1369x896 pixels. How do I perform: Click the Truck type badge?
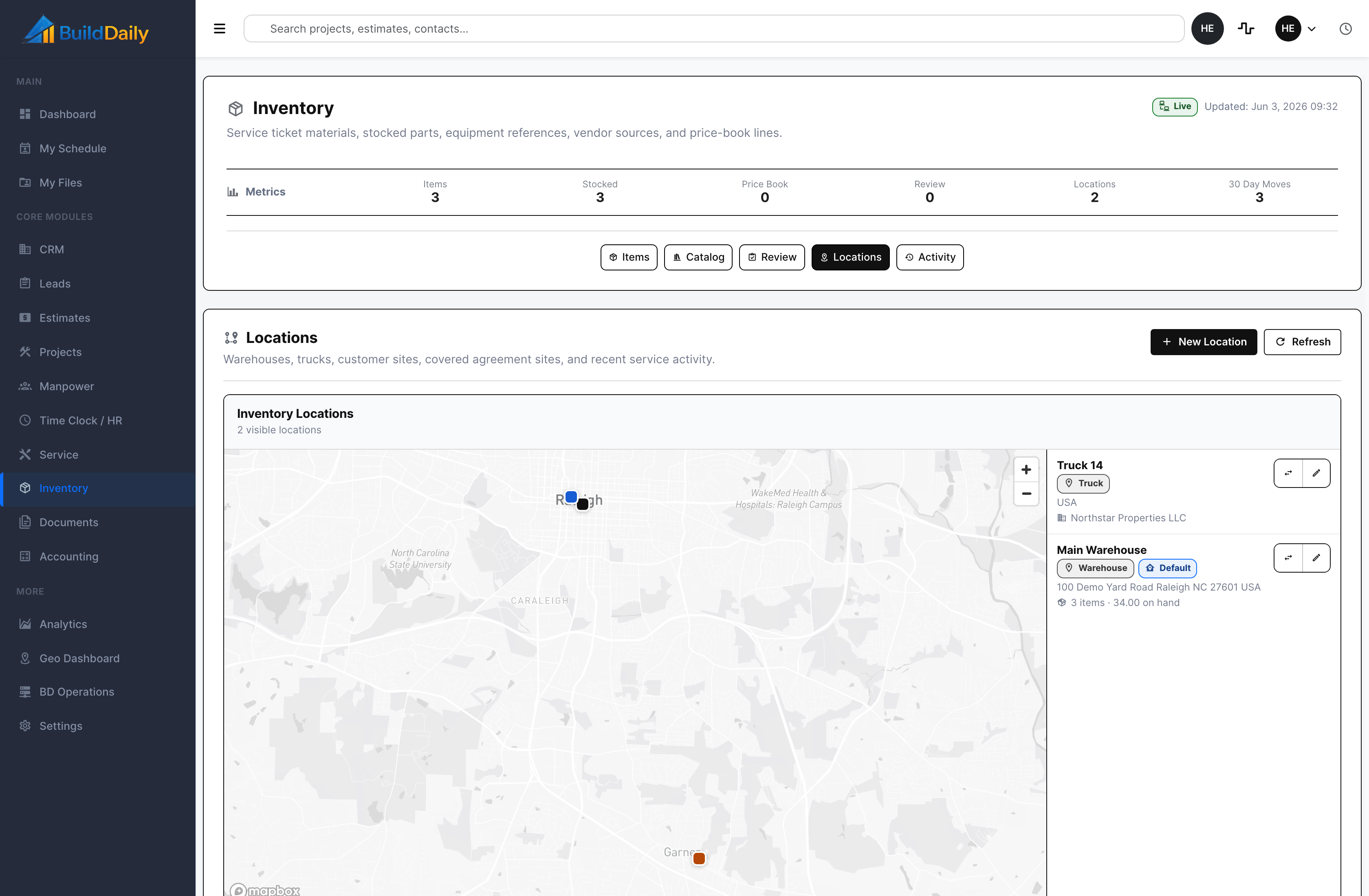point(1083,483)
